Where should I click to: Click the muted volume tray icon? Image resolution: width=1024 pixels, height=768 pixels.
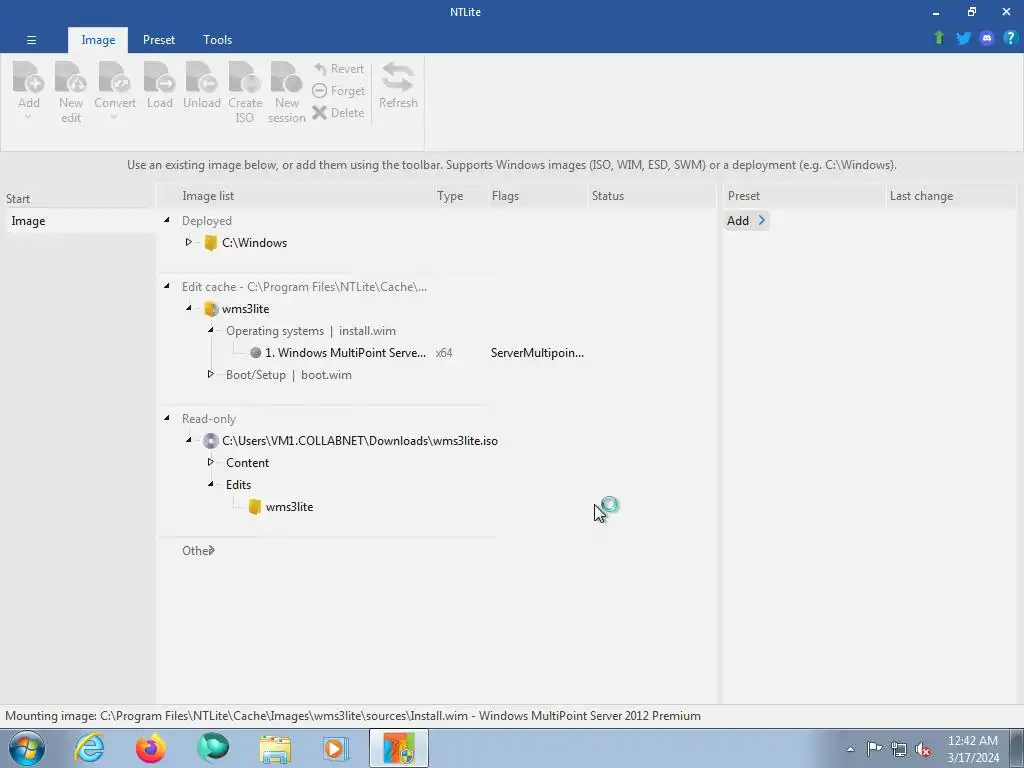coord(923,749)
